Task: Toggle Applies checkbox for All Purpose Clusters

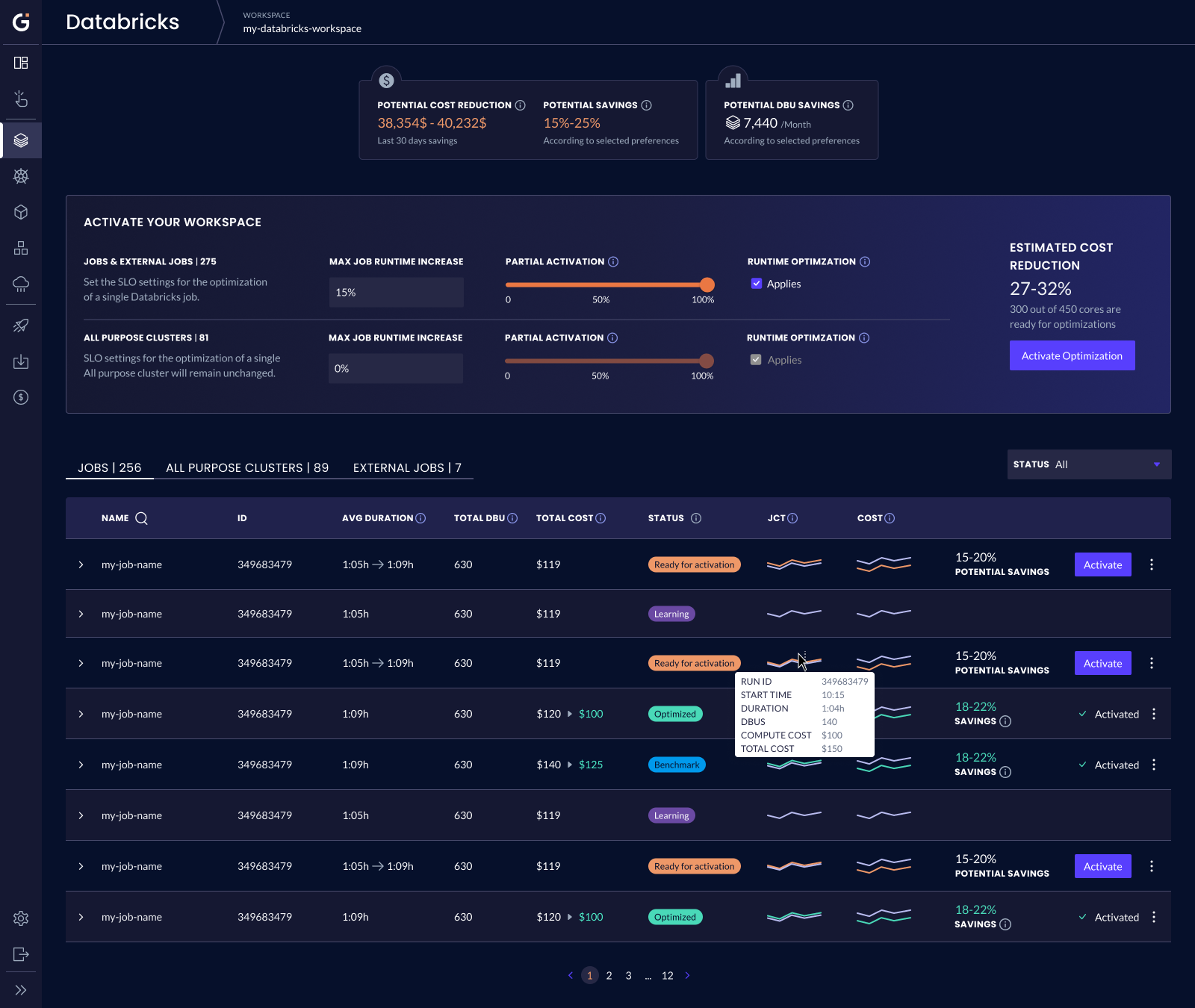Action: (756, 360)
